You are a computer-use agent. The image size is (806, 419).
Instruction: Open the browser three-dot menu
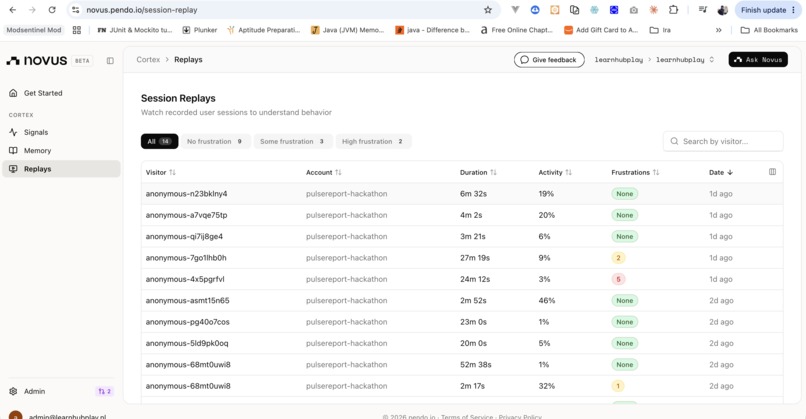pyautogui.click(x=794, y=10)
